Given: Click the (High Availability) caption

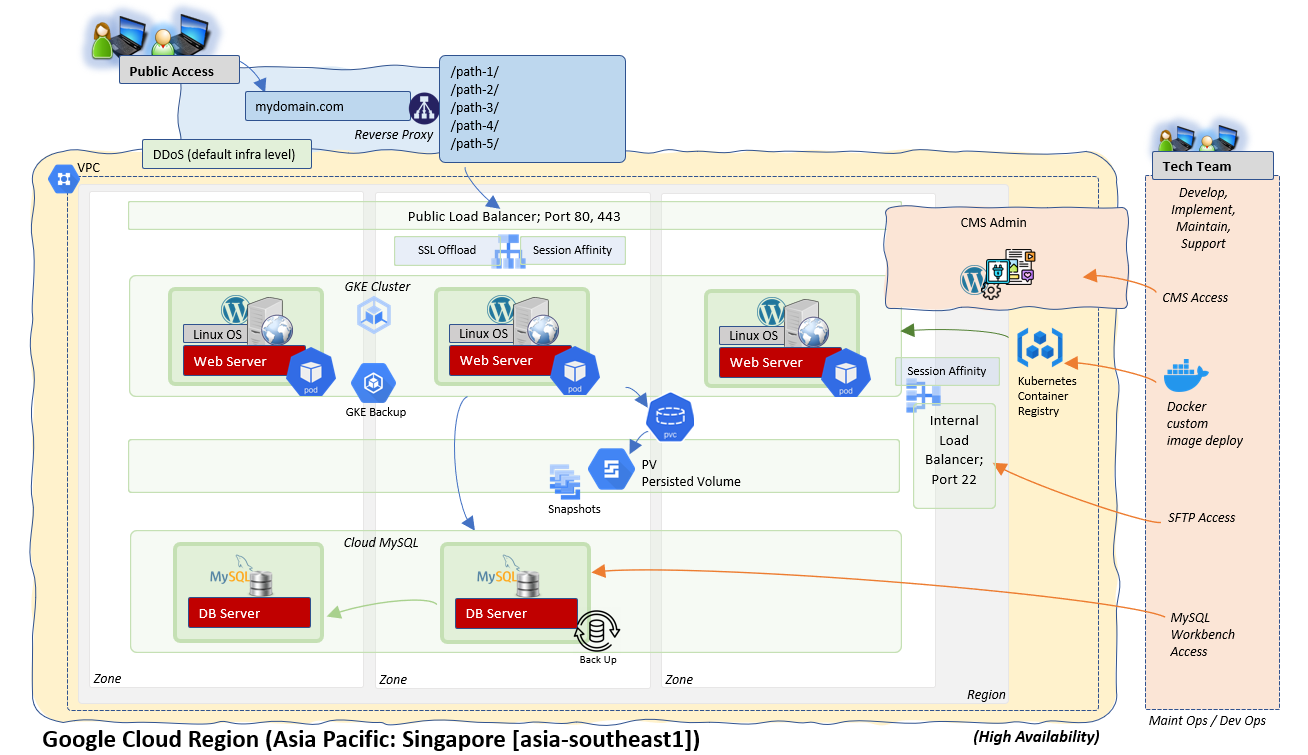Looking at the screenshot, I should (x=1036, y=737).
